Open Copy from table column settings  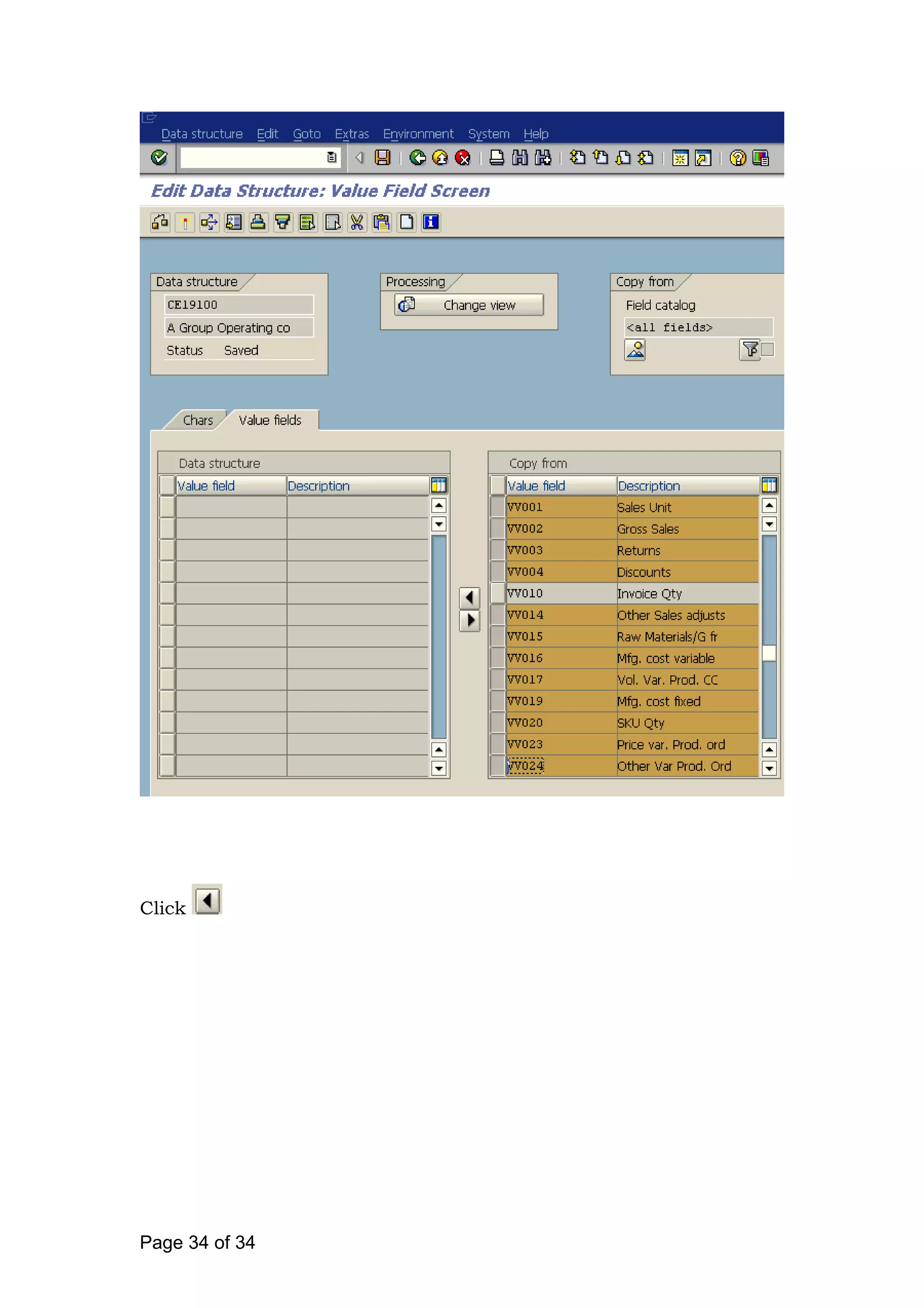point(769,485)
